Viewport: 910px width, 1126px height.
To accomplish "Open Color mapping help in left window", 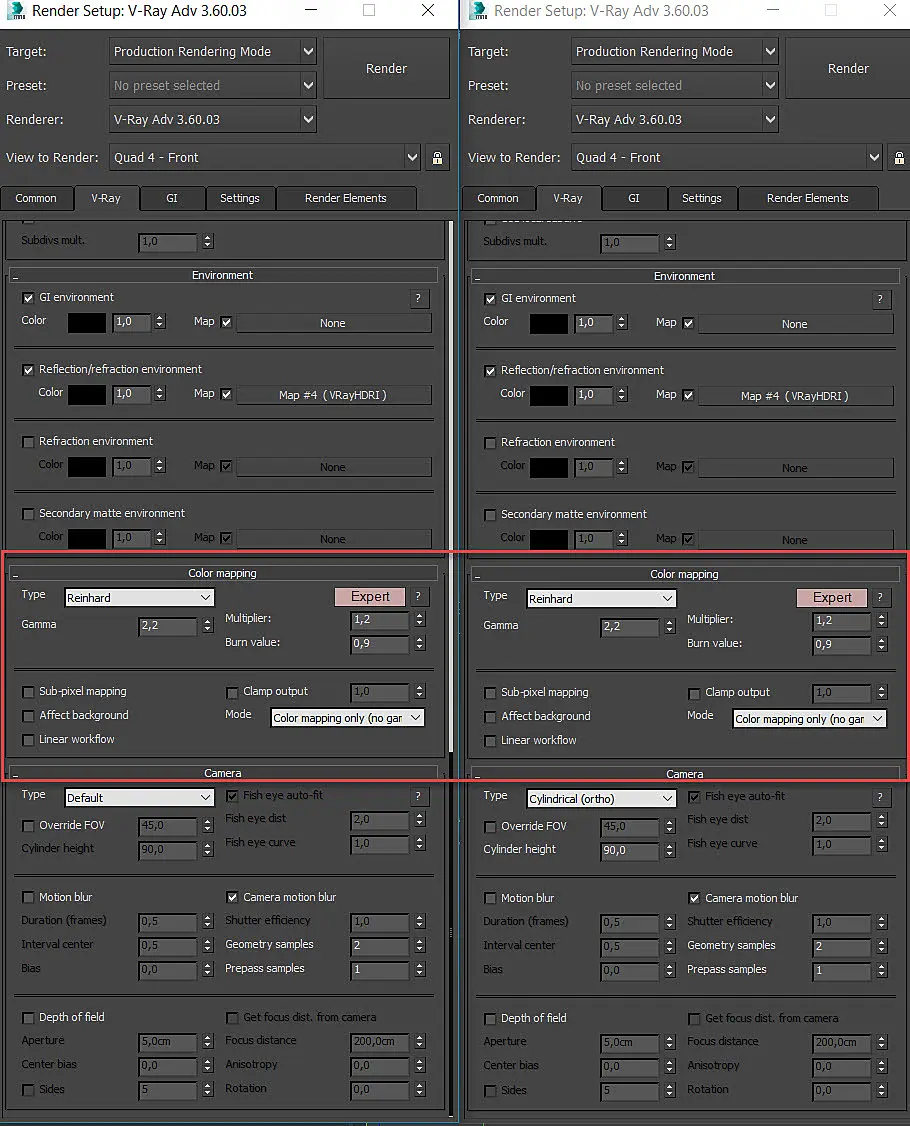I will (418, 597).
